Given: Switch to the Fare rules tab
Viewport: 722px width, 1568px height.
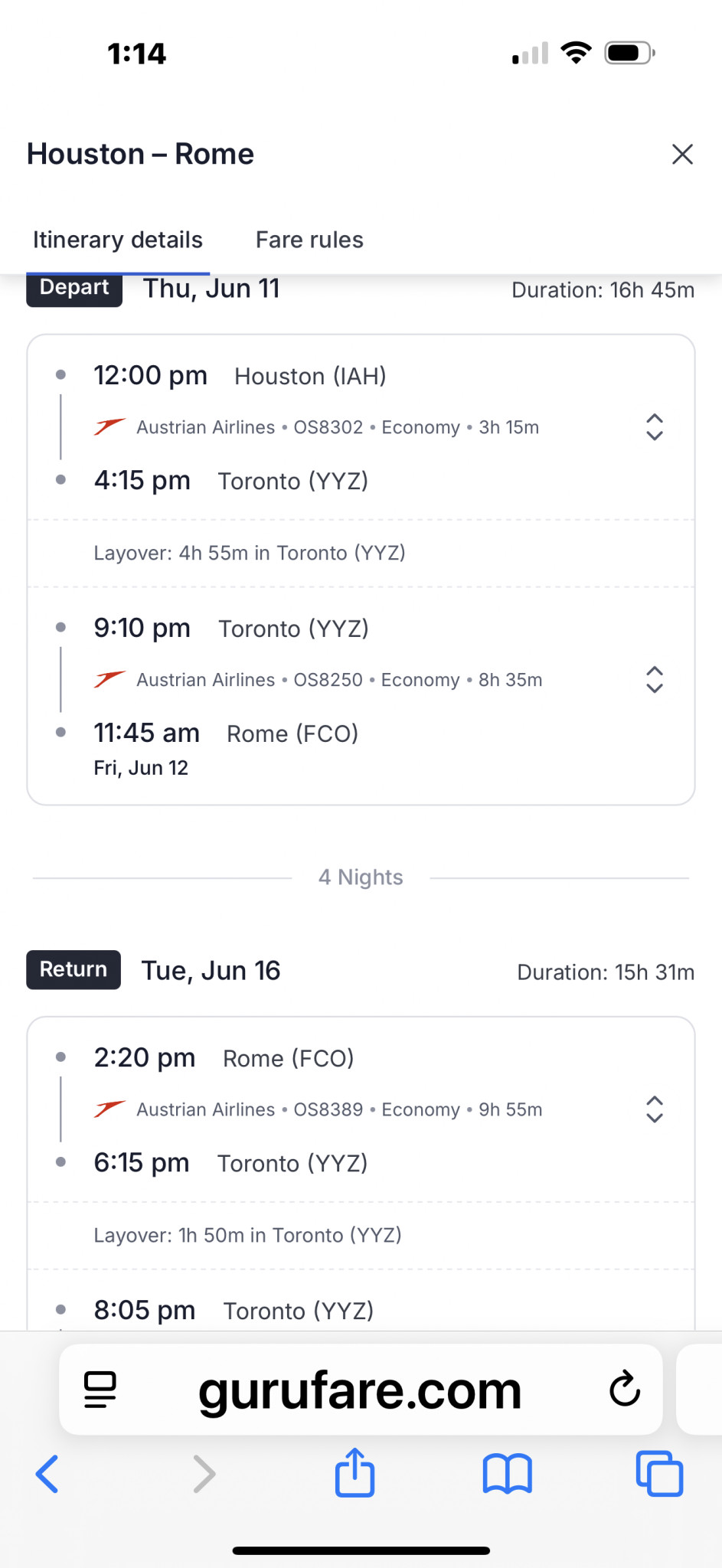Looking at the screenshot, I should pos(309,240).
